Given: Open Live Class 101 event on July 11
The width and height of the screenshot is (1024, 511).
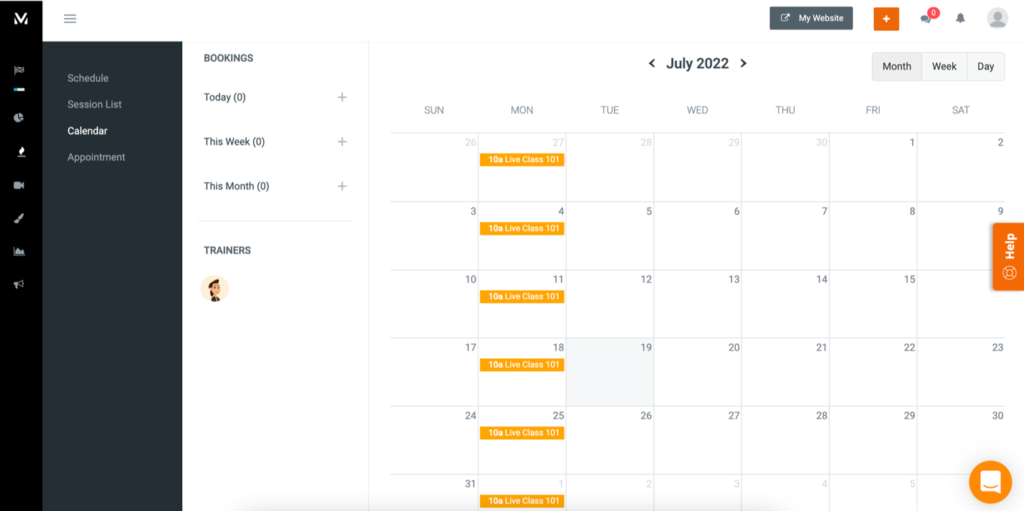Looking at the screenshot, I should pyautogui.click(x=522, y=297).
